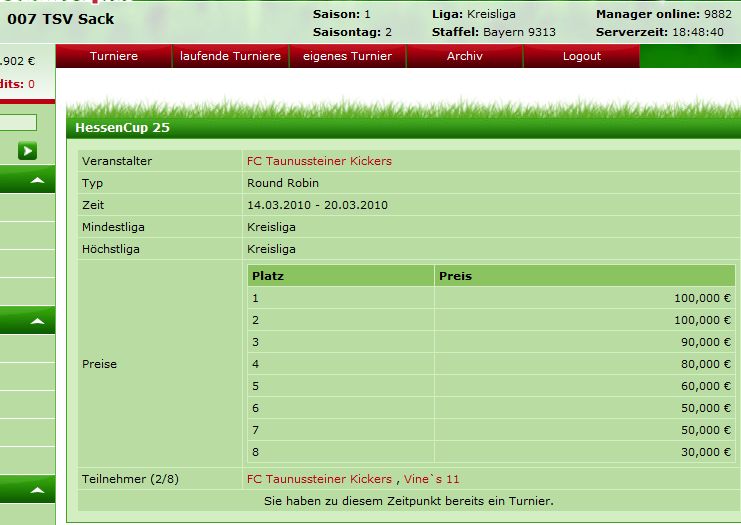Collapse the second sidebar section arrow

pos(37,321)
